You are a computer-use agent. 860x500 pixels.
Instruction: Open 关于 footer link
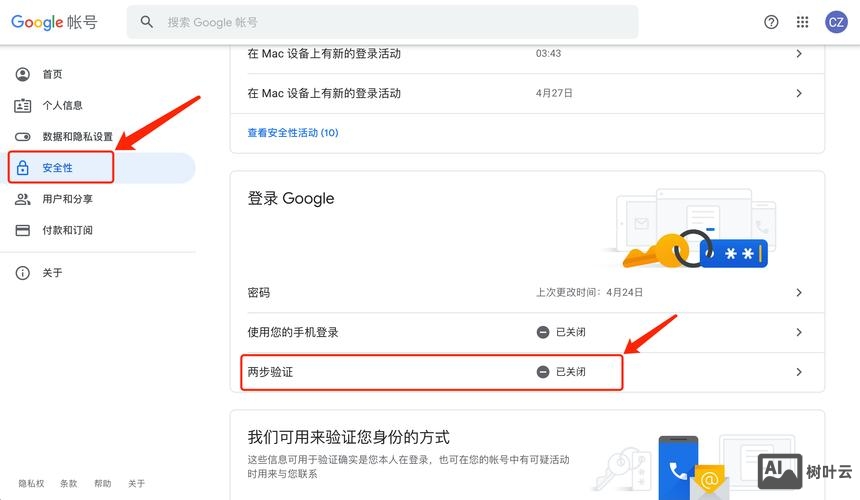tap(137, 484)
